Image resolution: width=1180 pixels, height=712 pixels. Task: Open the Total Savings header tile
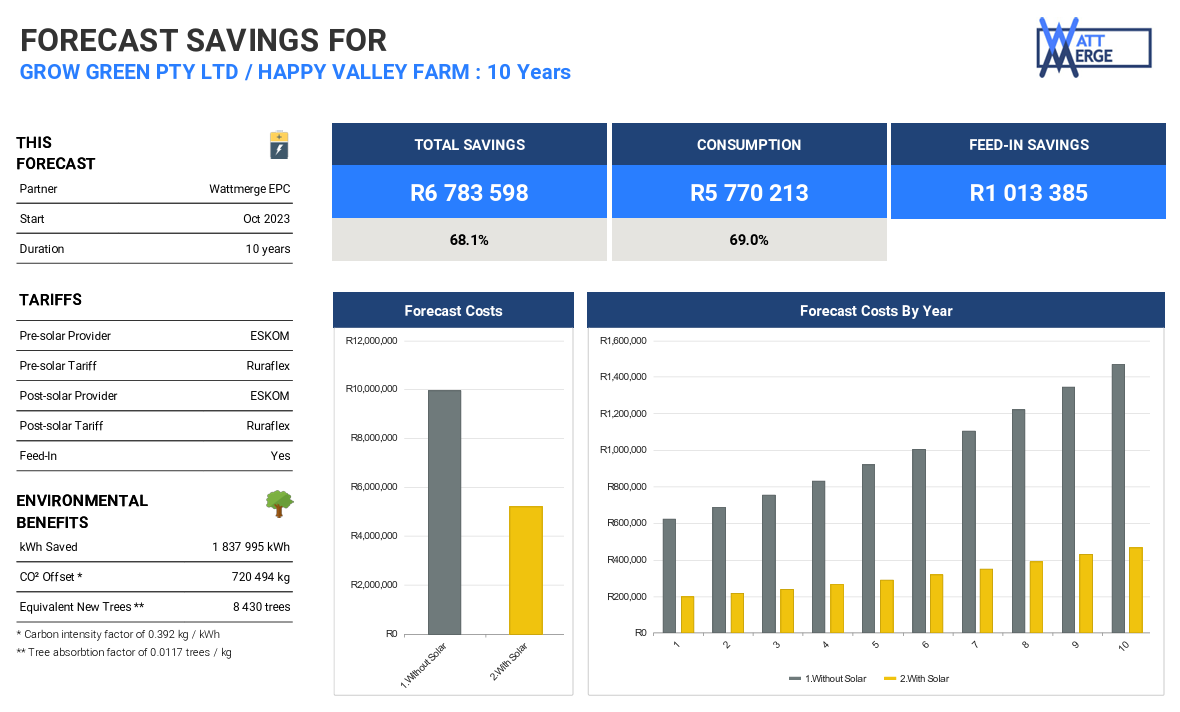coord(469,145)
